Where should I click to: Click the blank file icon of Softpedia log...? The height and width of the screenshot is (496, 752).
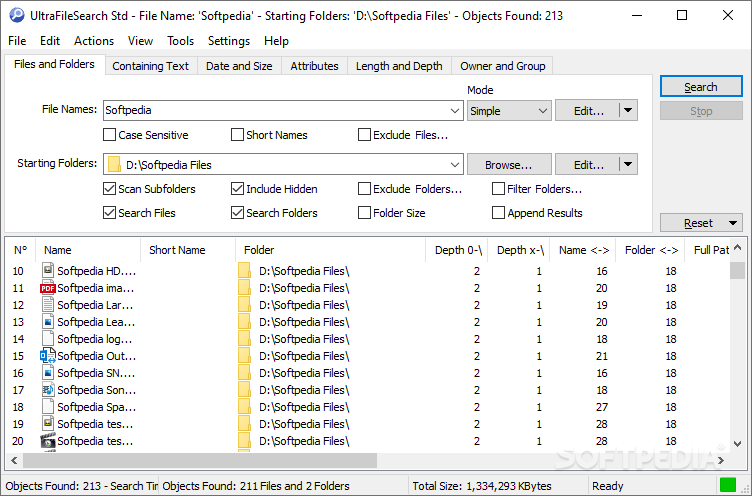coord(47,339)
